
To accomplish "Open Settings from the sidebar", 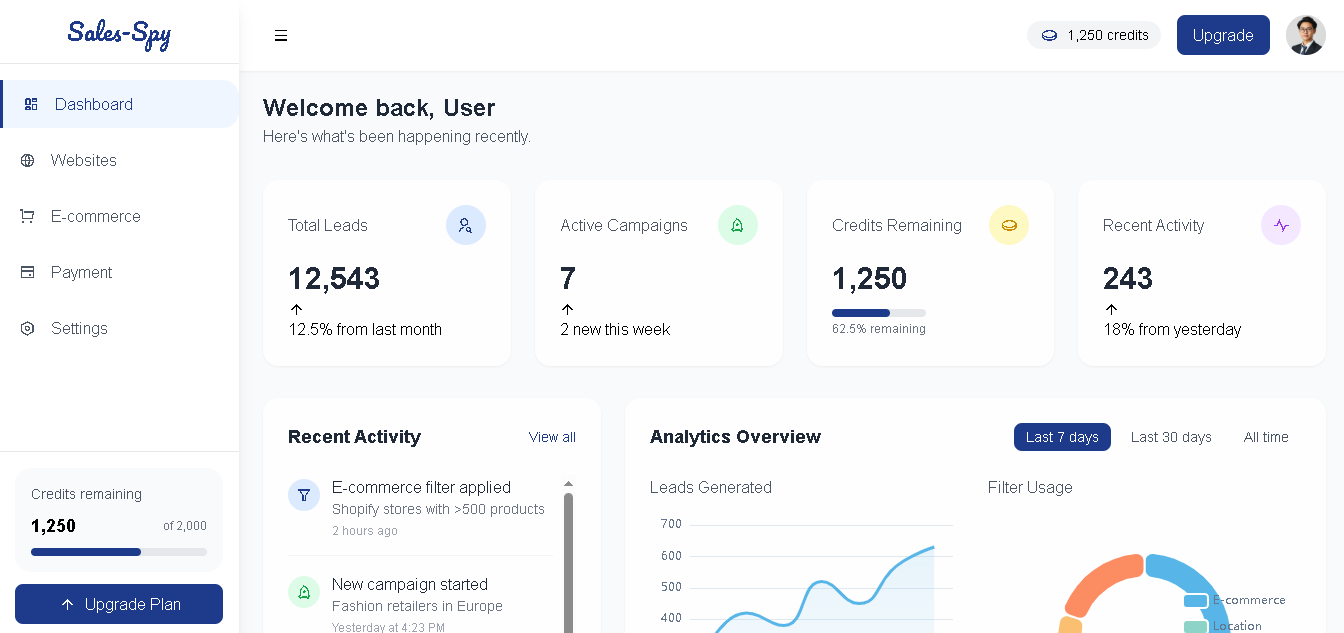I will click(78, 328).
